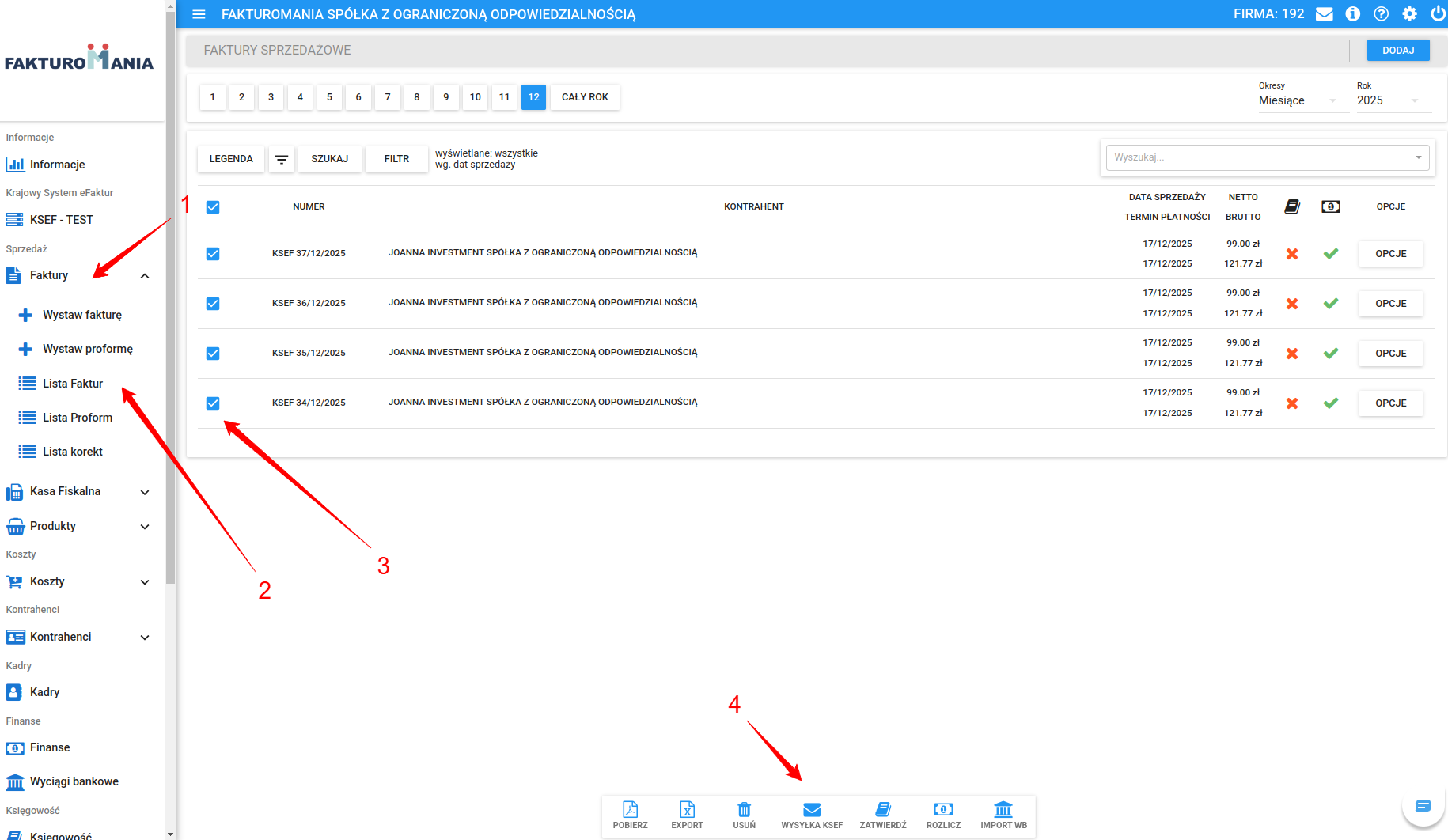Uncheck invoice KSEF 36/12/2025

tap(213, 304)
